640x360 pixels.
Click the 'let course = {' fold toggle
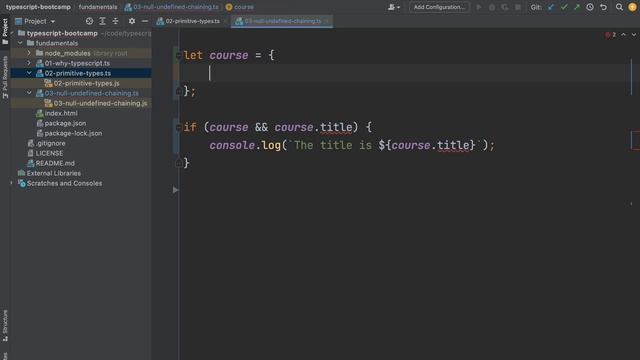point(178,55)
